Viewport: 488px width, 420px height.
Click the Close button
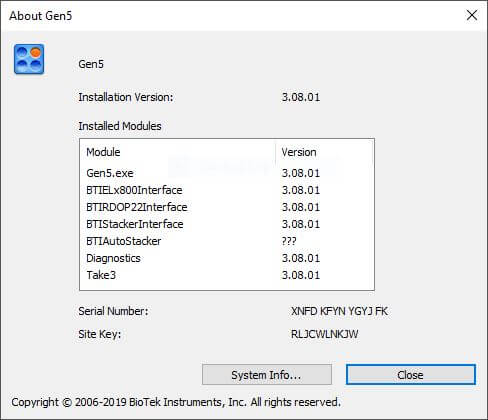pyautogui.click(x=411, y=375)
